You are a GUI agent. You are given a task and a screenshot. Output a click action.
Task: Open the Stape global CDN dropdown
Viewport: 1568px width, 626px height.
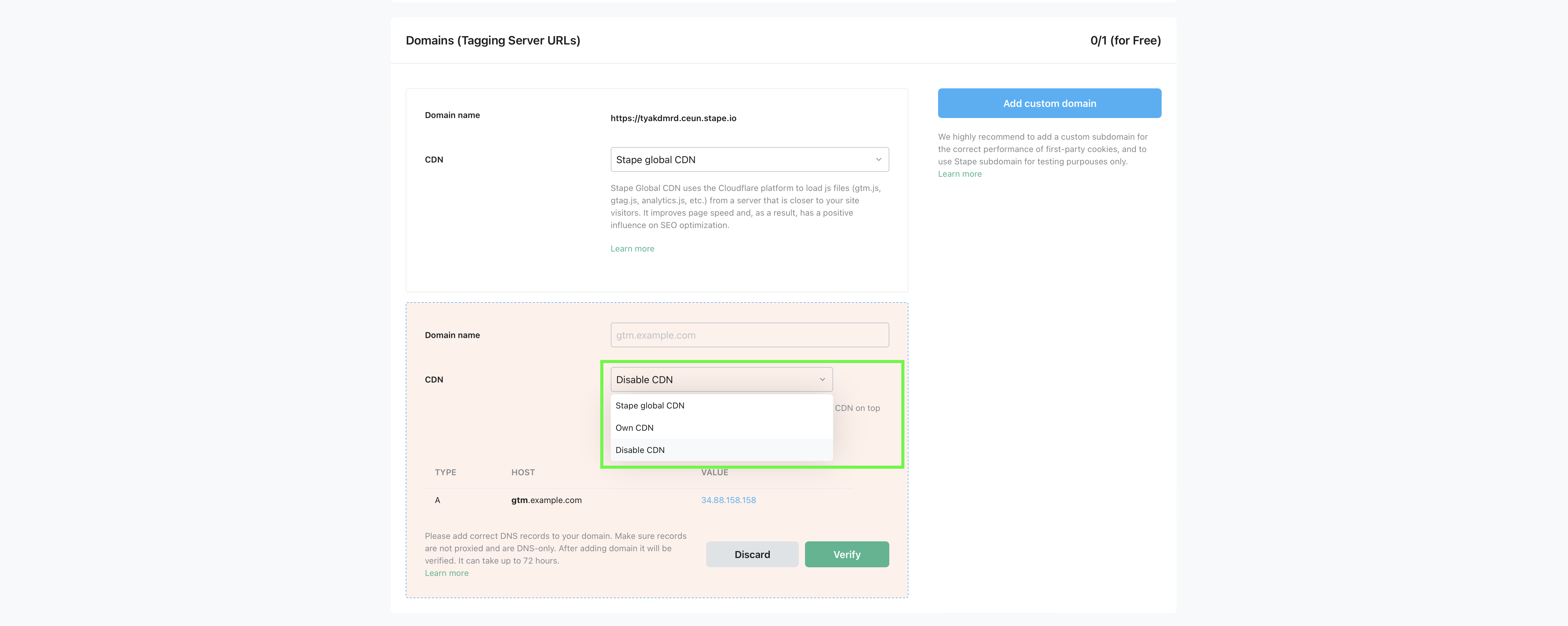(749, 159)
